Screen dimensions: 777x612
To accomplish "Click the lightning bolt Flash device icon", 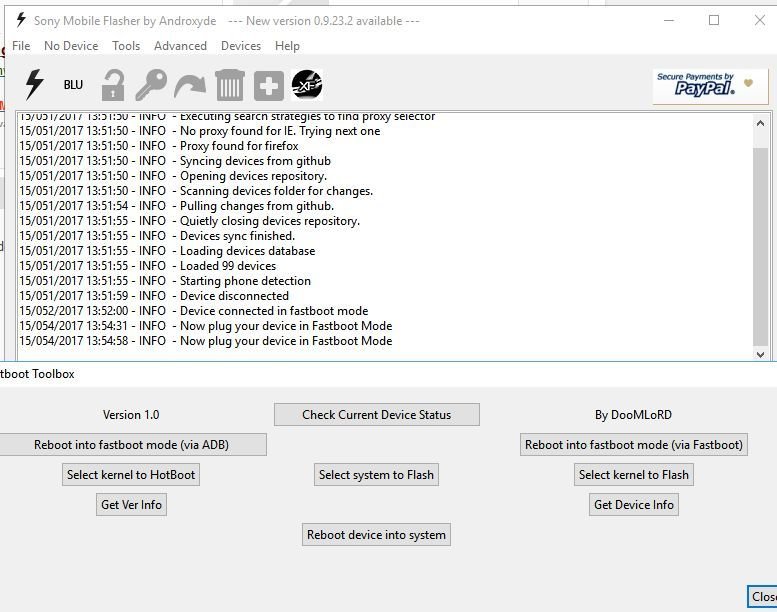I will coord(35,85).
